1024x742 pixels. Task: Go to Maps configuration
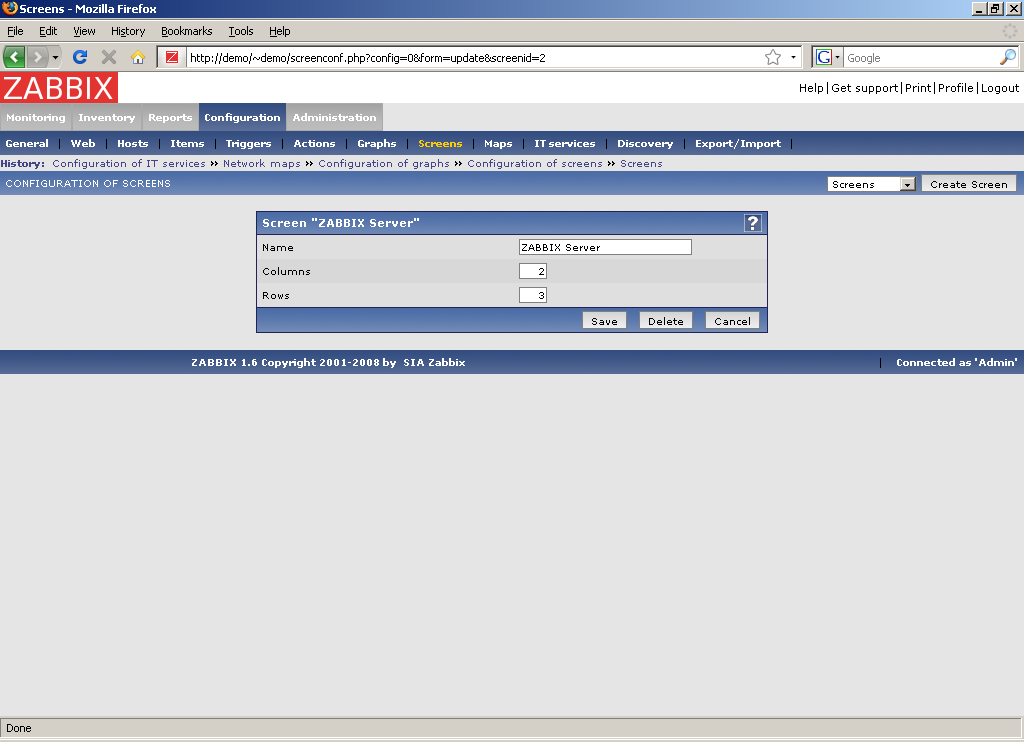pos(498,144)
